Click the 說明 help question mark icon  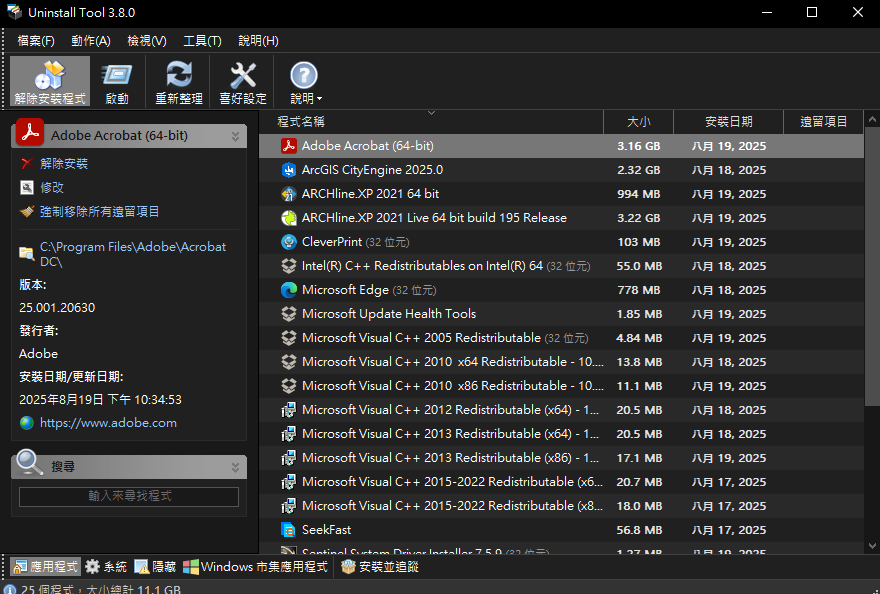tap(303, 75)
